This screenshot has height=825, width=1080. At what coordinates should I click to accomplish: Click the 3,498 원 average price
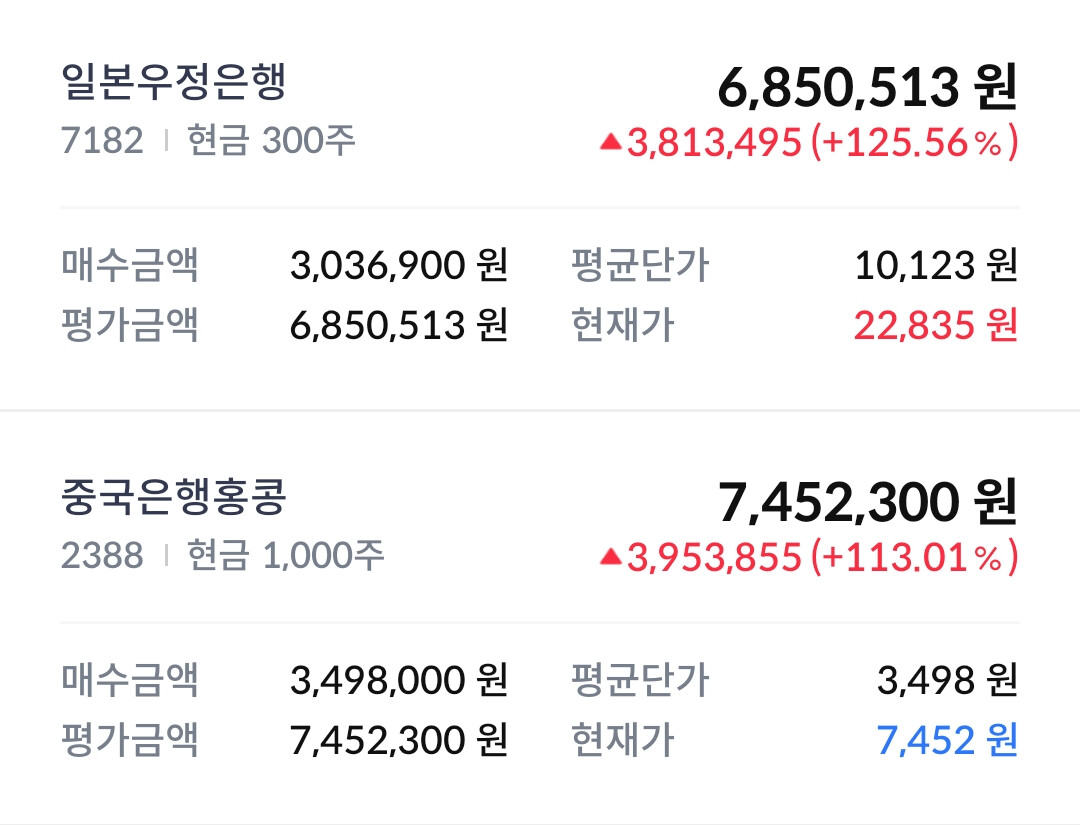947,681
